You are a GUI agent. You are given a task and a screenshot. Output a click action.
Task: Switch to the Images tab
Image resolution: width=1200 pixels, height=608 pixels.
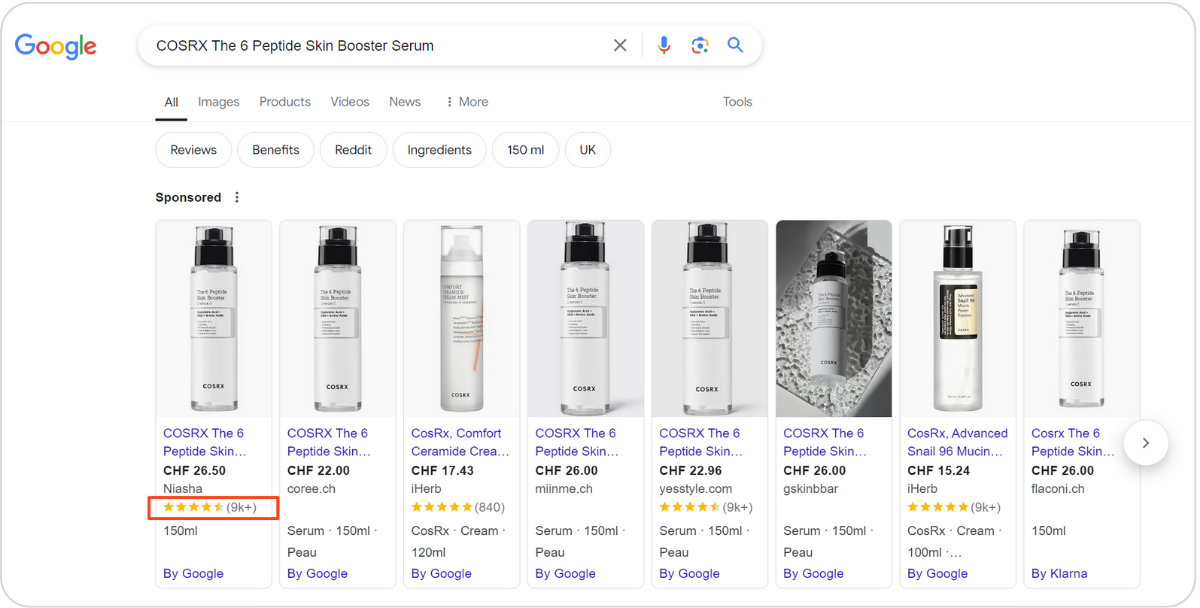click(218, 102)
